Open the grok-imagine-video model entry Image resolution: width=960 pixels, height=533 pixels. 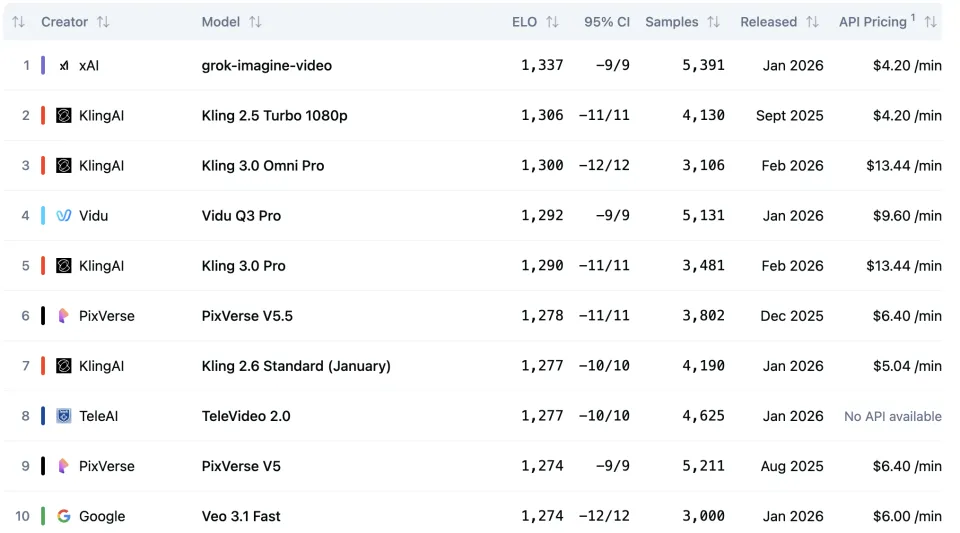click(x=266, y=66)
